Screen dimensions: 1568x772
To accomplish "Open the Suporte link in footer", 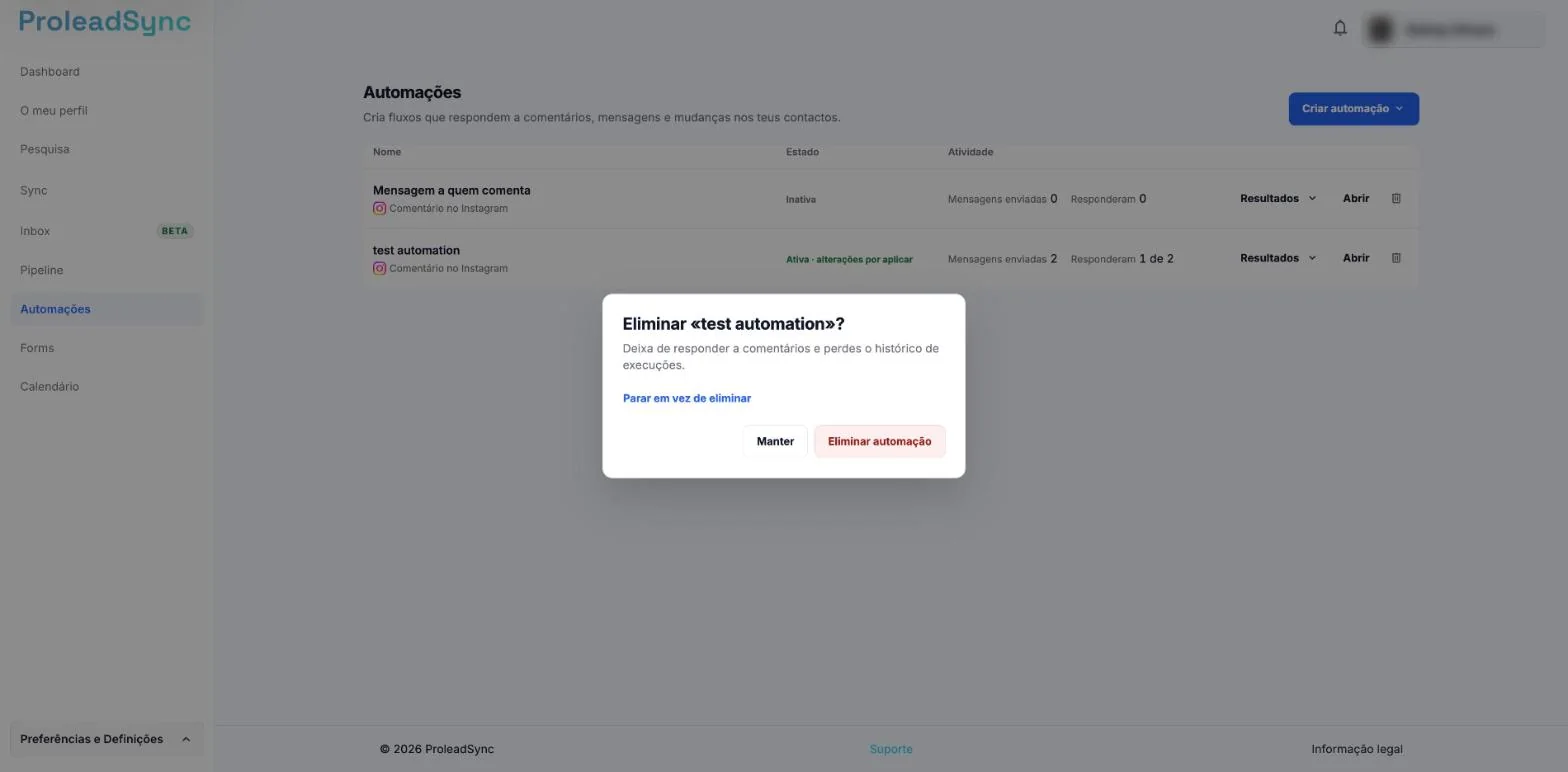I will pos(891,749).
